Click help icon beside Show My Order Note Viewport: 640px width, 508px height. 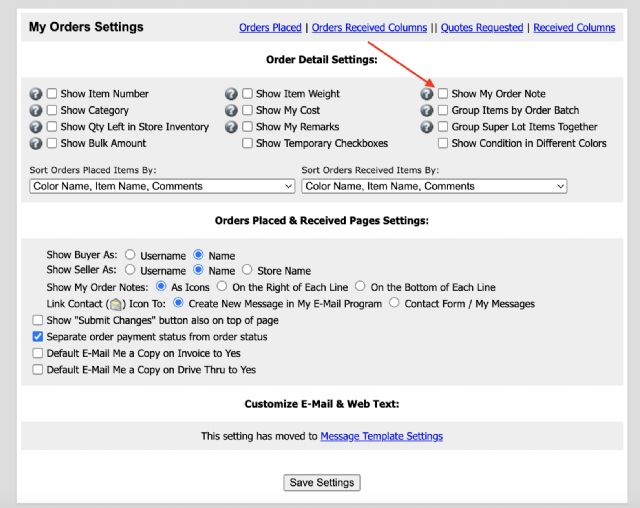[x=428, y=94]
